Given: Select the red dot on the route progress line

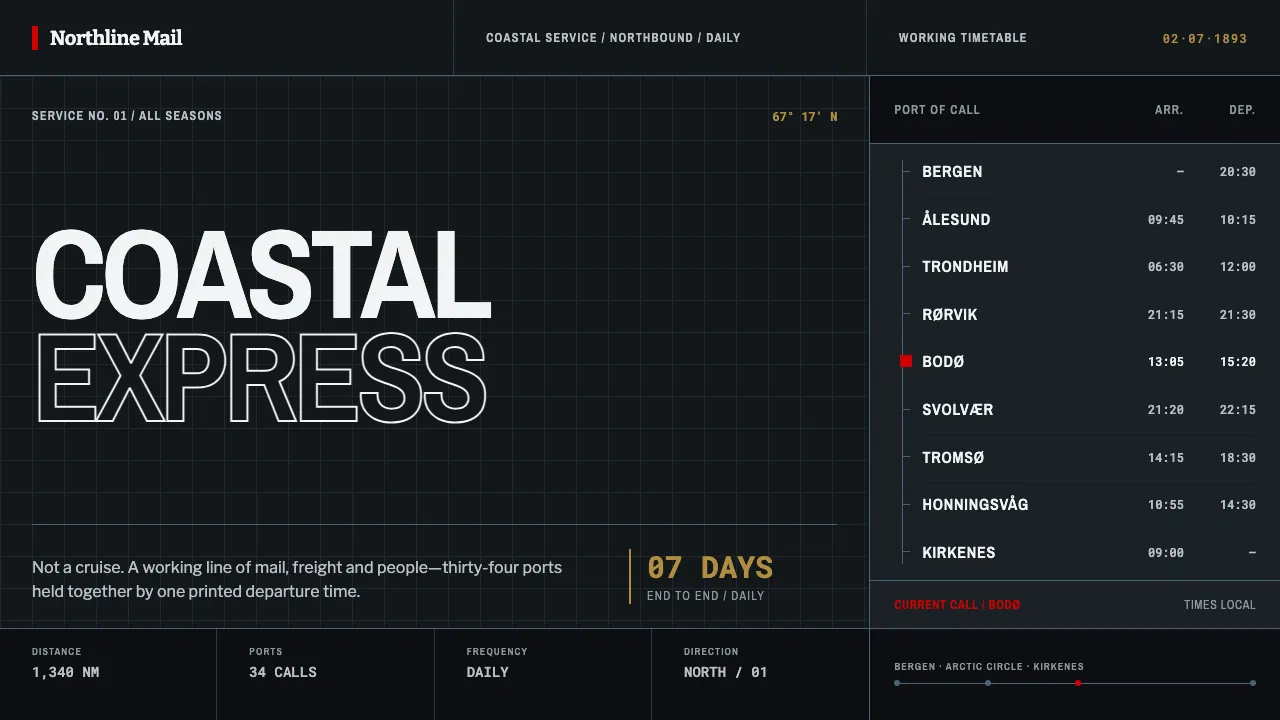Looking at the screenshot, I should pyautogui.click(x=1077, y=683).
